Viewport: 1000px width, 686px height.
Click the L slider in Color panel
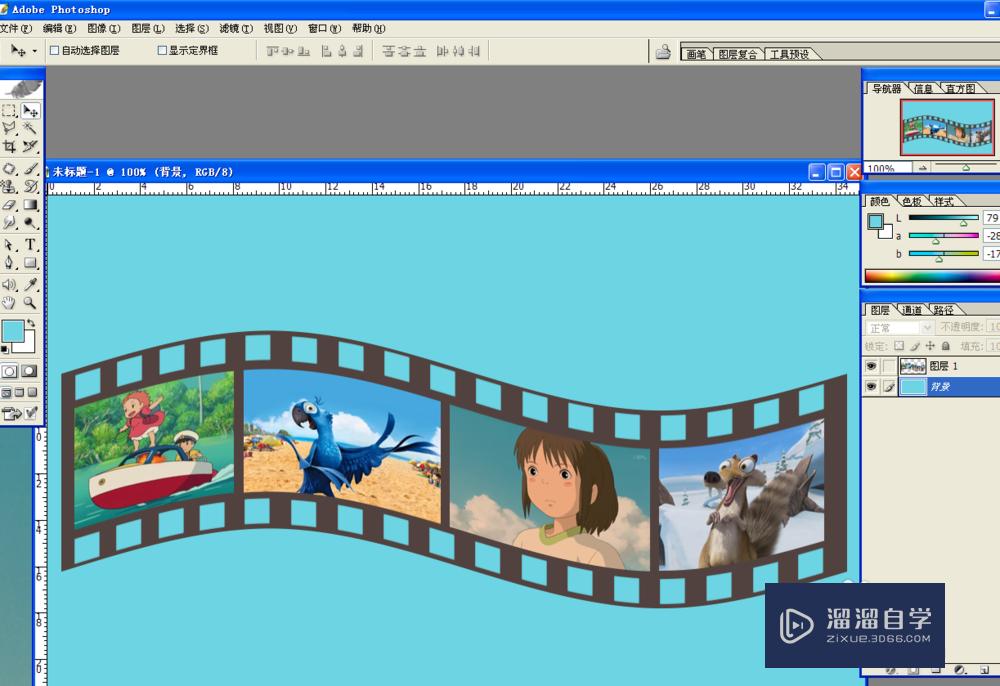[x=943, y=218]
